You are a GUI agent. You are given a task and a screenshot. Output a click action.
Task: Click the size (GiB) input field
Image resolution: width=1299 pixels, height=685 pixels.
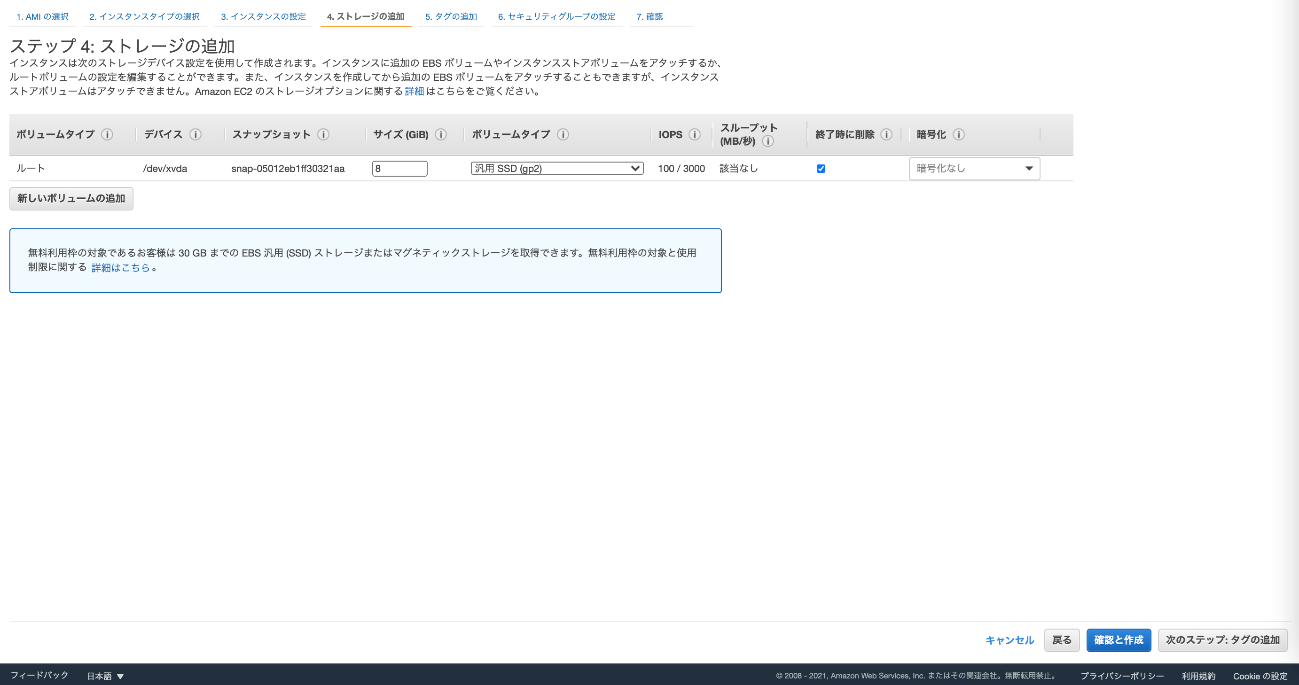pos(399,169)
